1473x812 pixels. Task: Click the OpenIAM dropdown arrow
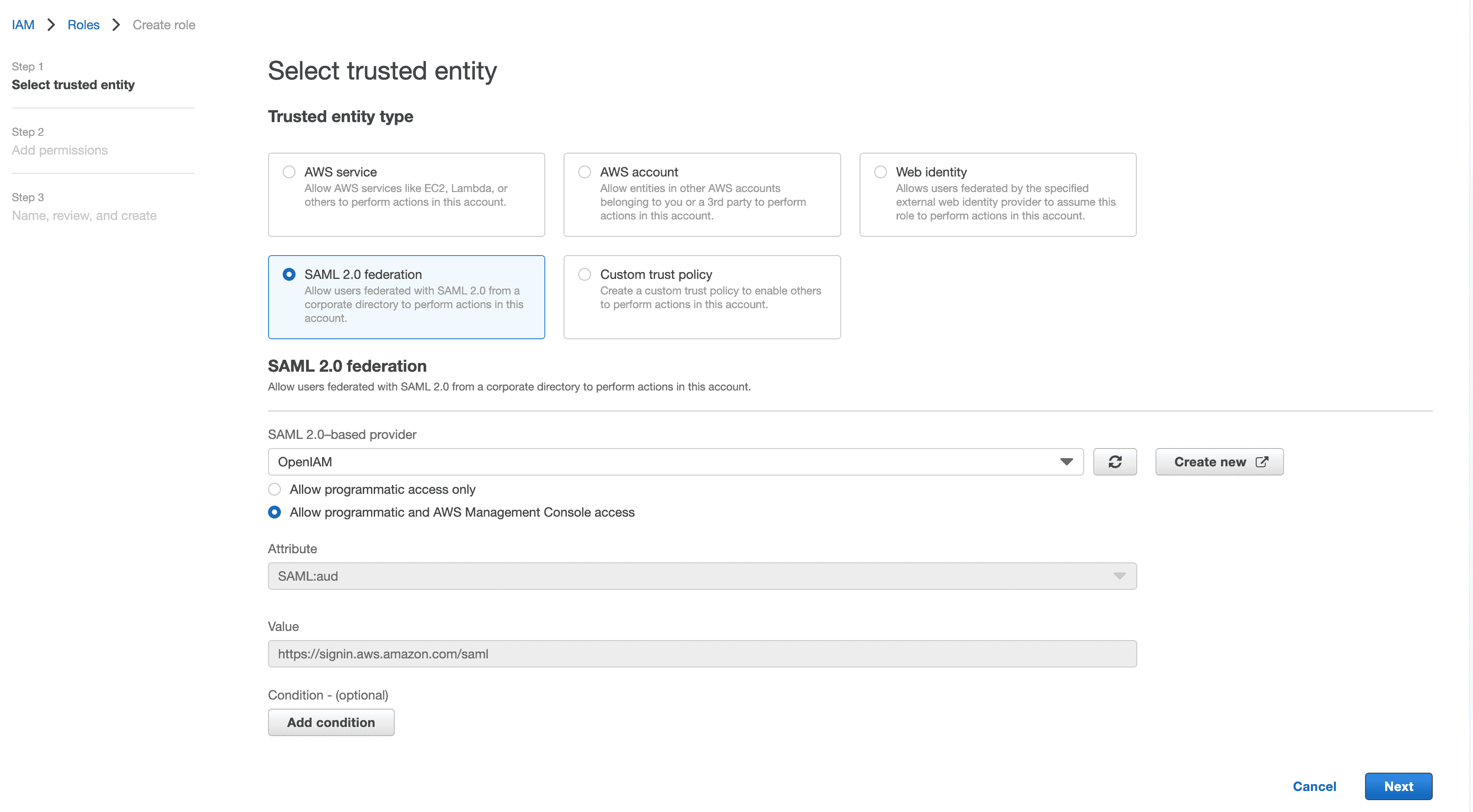coord(1066,462)
